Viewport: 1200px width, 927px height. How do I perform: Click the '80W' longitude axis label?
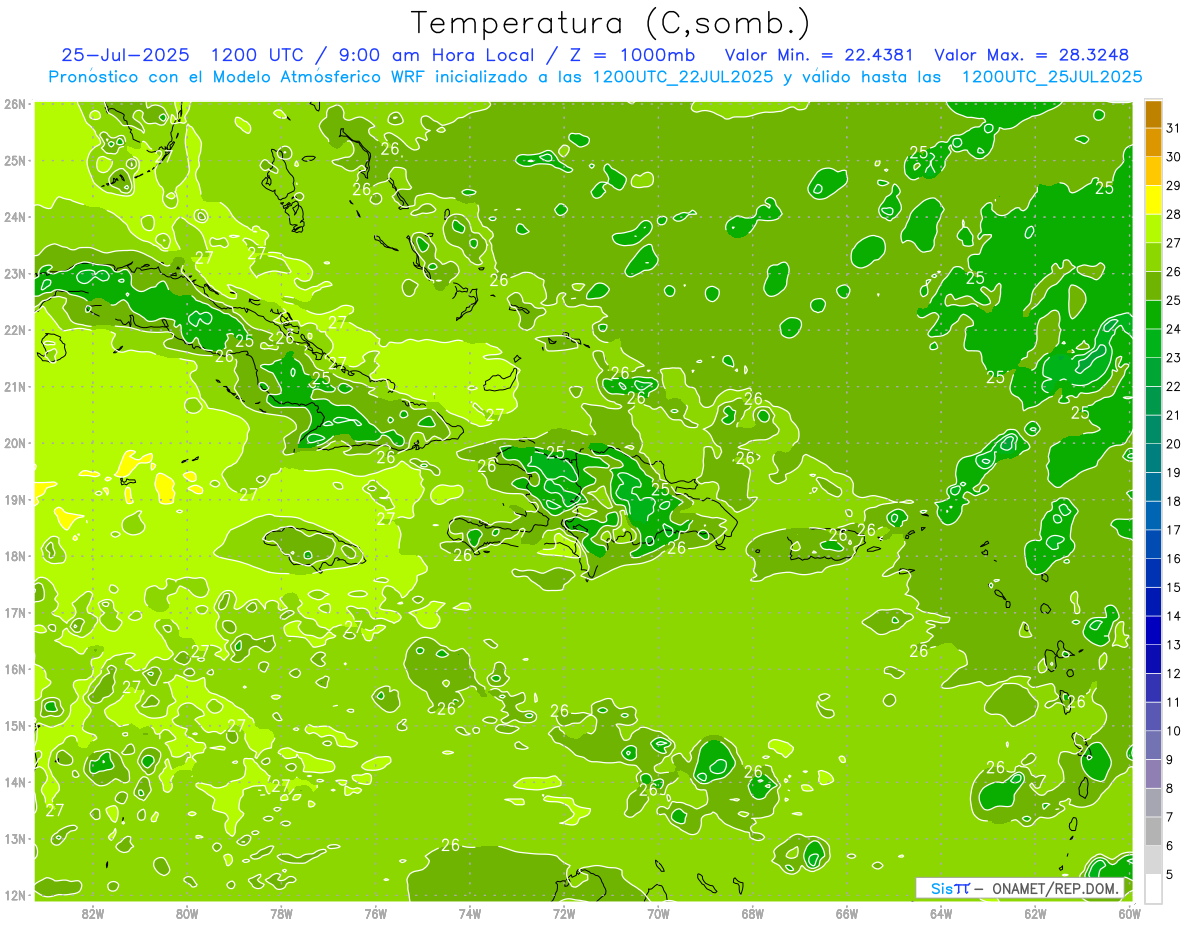[x=187, y=913]
